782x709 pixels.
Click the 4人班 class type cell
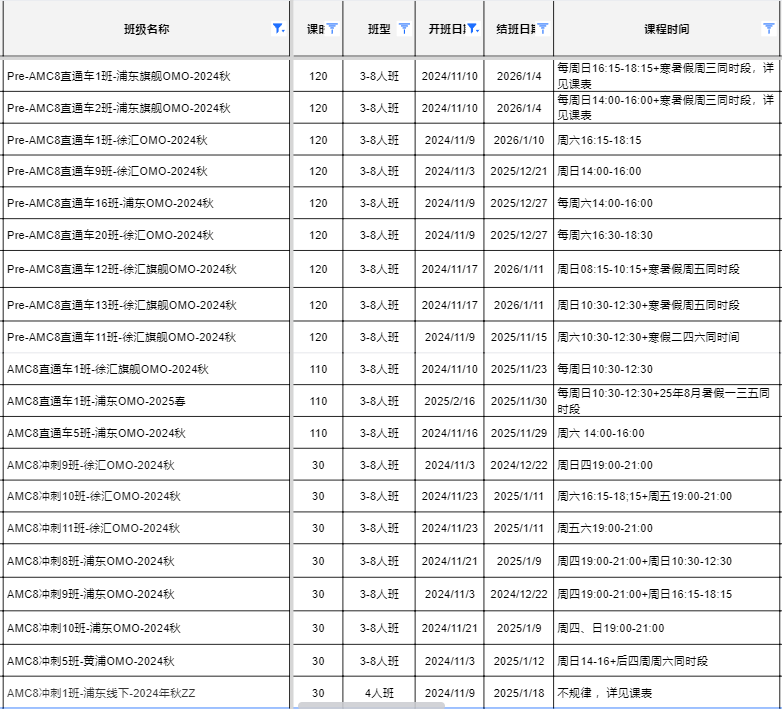pyautogui.click(x=379, y=693)
